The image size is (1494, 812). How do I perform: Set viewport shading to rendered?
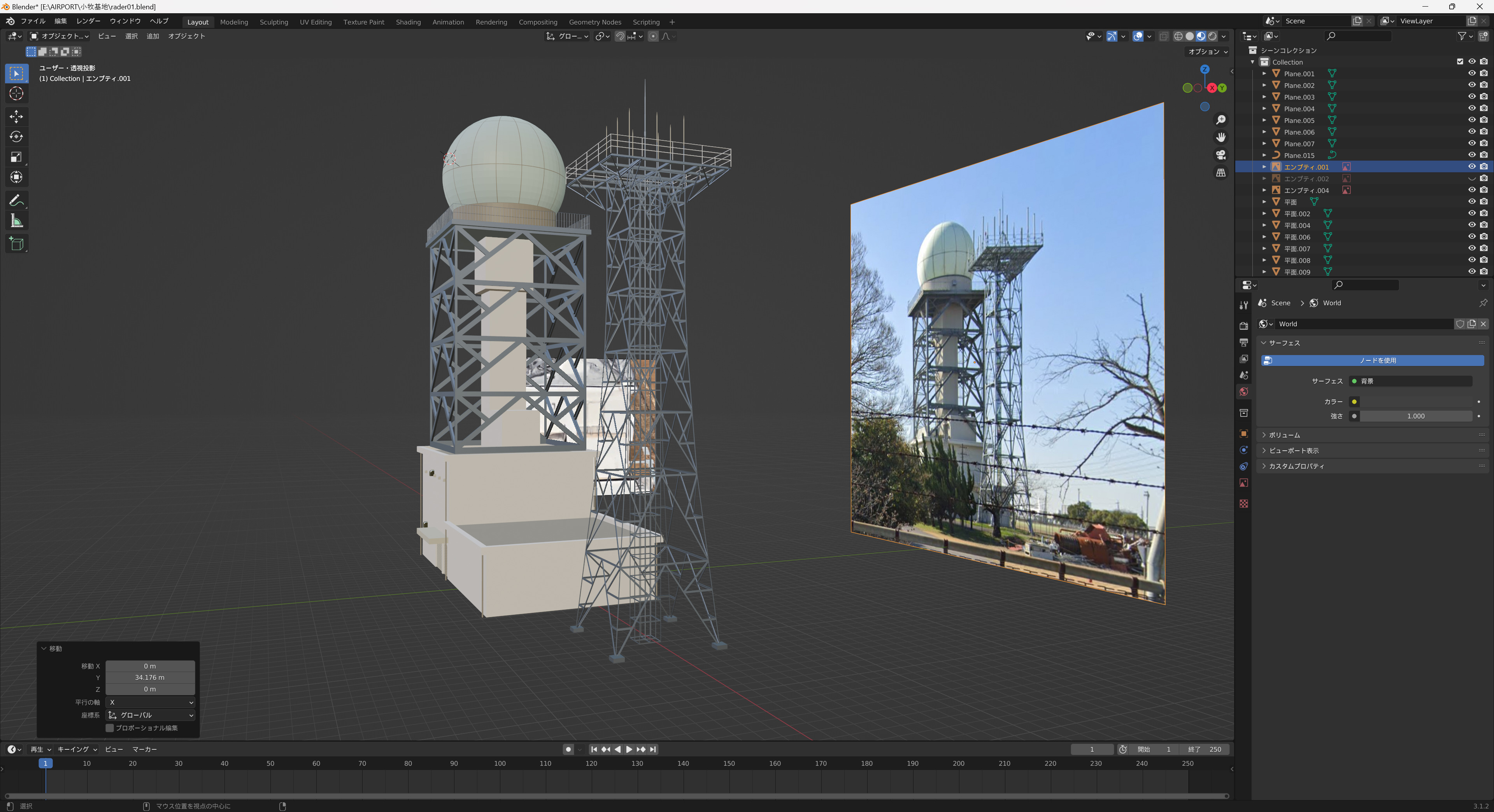click(x=1212, y=36)
